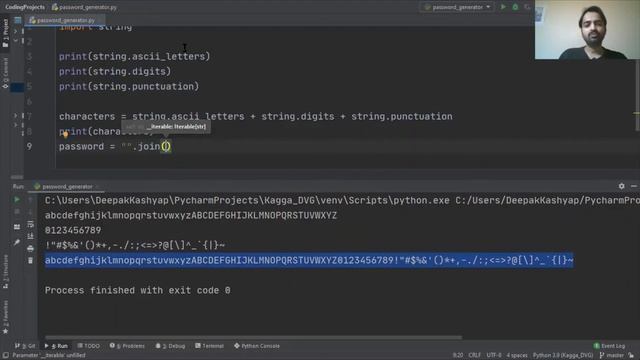Viewport: 640px width, 360px height.
Task: Toggle the Commit side panel
Action: (x=5, y=73)
